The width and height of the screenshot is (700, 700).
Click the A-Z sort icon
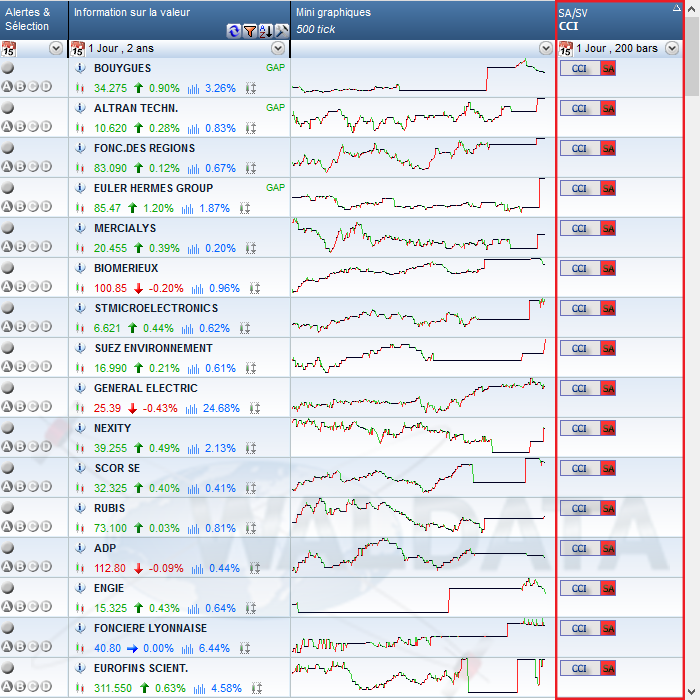coord(266,31)
